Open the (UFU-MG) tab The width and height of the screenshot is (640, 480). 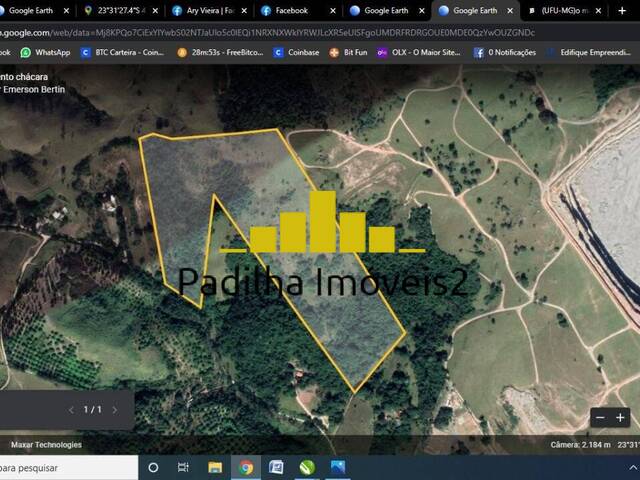(564, 11)
